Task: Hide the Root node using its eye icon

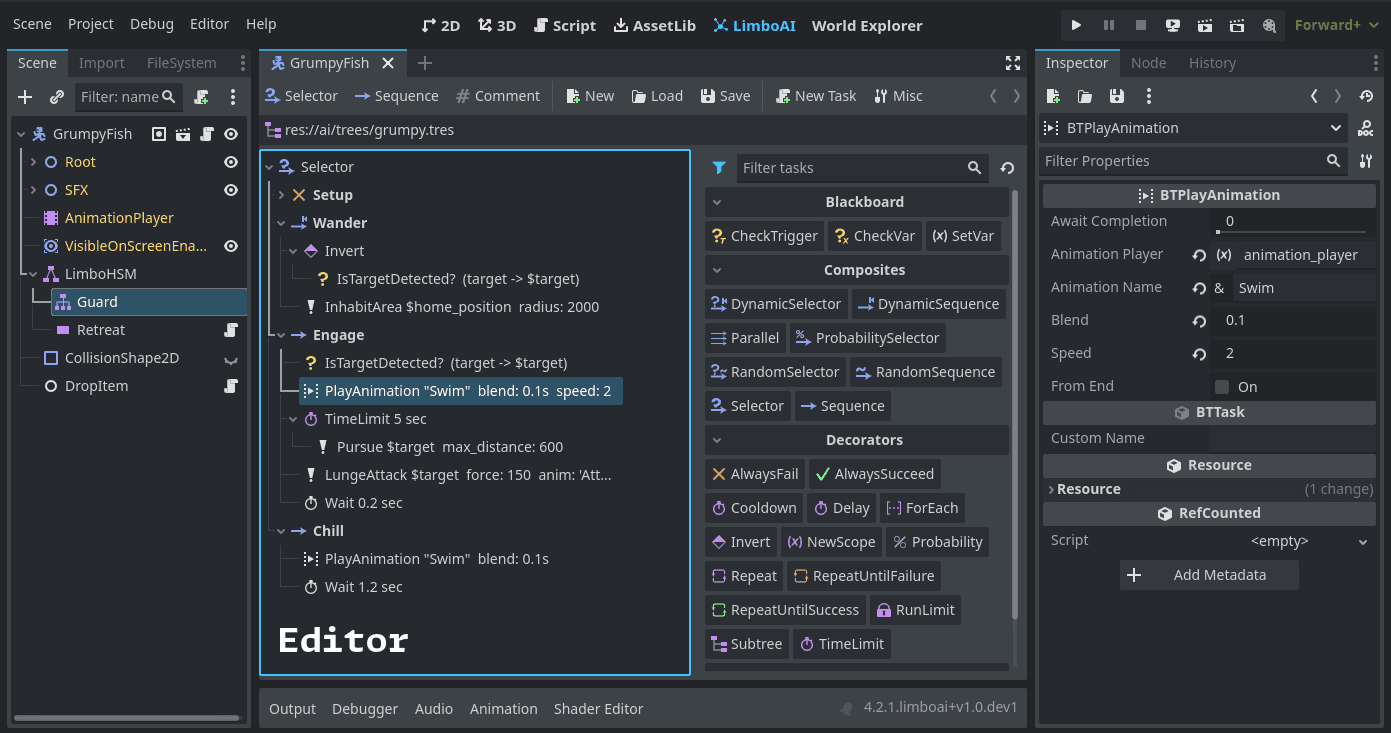Action: click(x=230, y=161)
